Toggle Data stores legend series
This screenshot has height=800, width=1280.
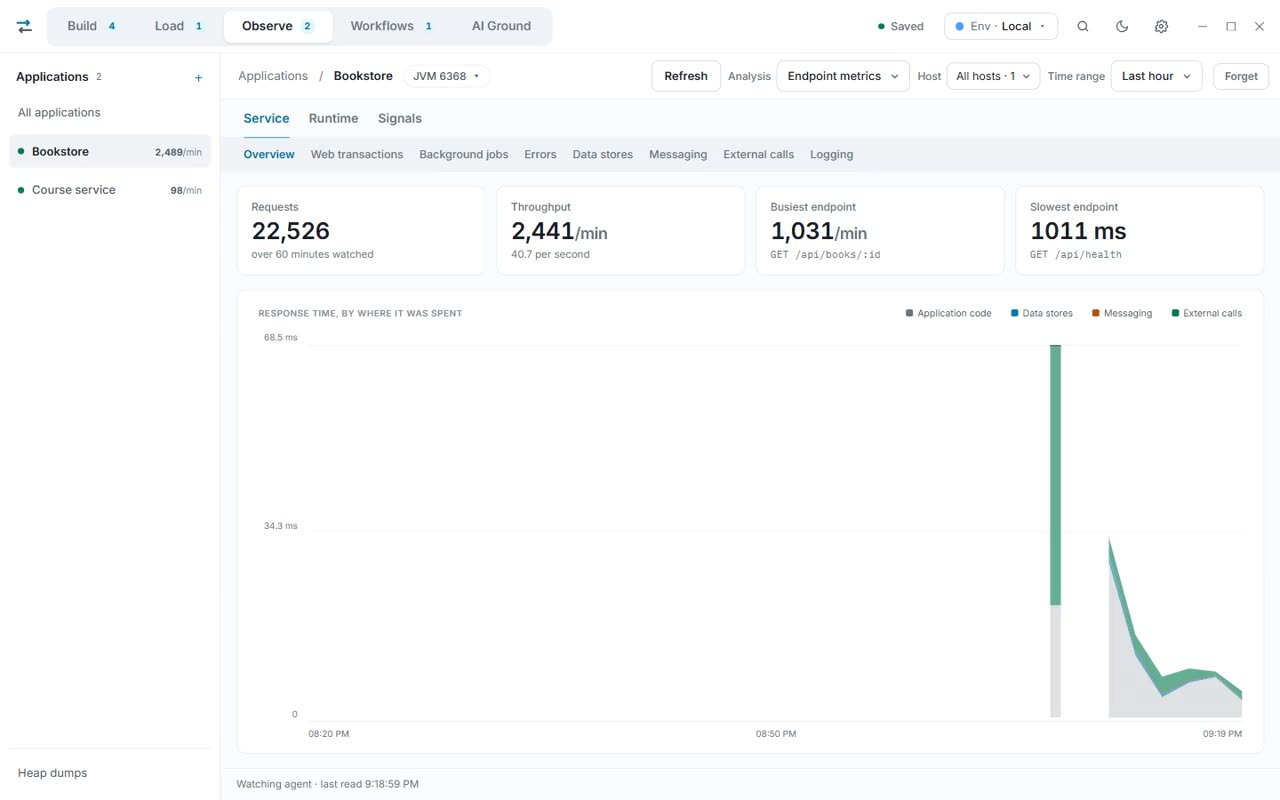tap(1041, 313)
